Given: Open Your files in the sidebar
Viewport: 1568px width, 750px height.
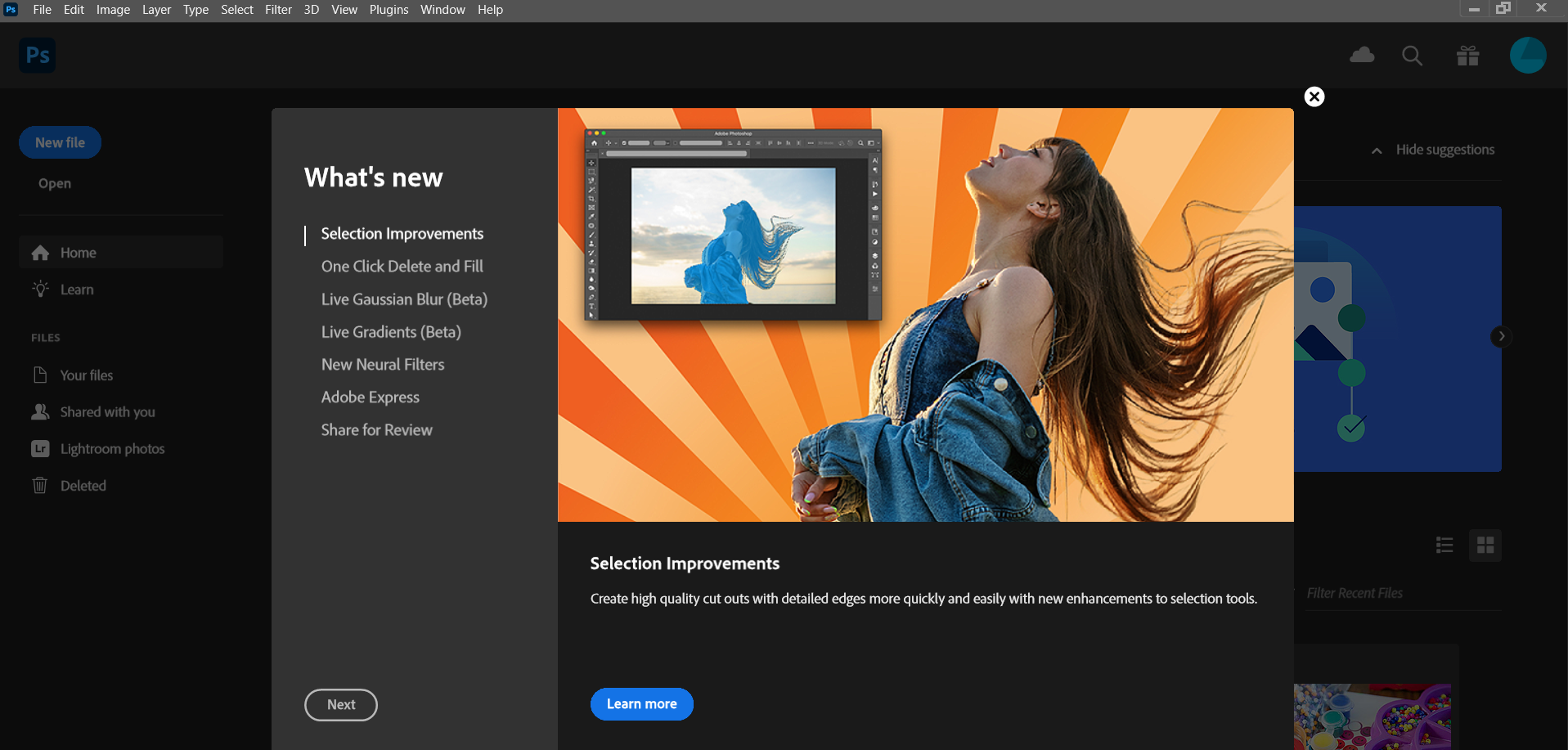Looking at the screenshot, I should (x=121, y=375).
